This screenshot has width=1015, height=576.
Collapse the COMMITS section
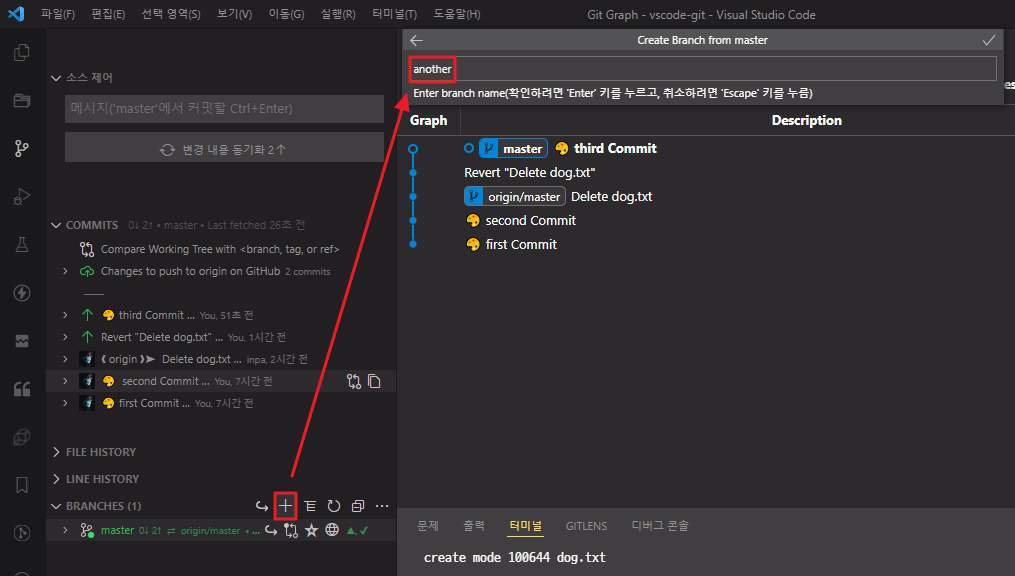click(x=56, y=225)
